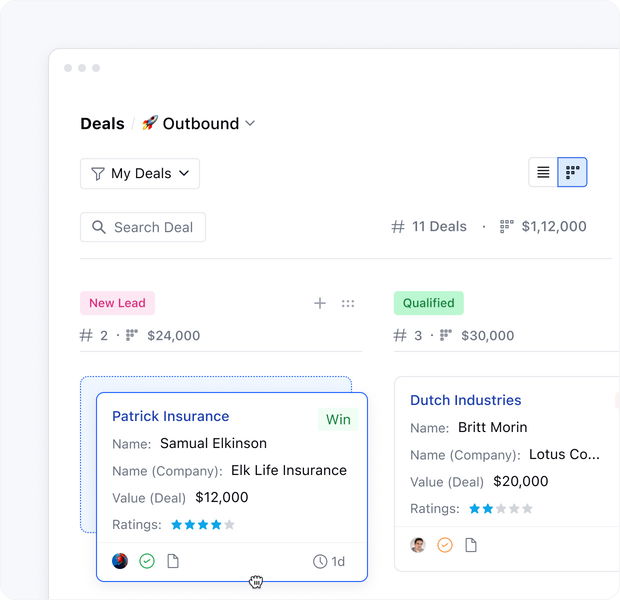Click clock icon showing 1d
Viewport: 620px width, 600px height.
[x=320, y=561]
